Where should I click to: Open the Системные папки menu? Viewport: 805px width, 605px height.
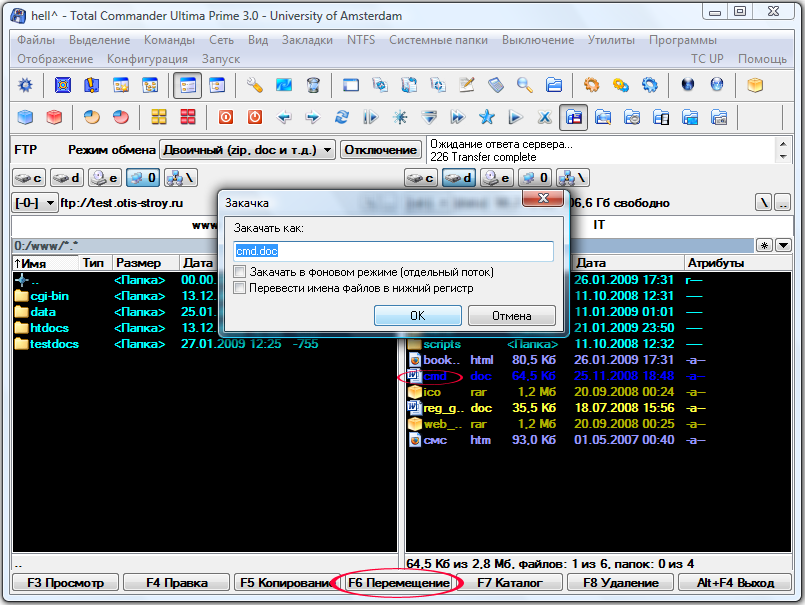(x=438, y=40)
